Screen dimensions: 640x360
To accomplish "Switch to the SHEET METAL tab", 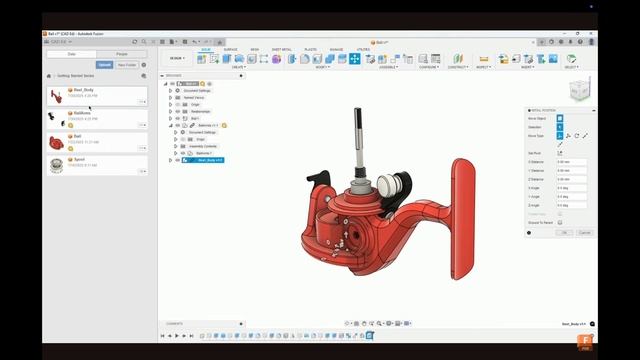I will tap(282, 49).
